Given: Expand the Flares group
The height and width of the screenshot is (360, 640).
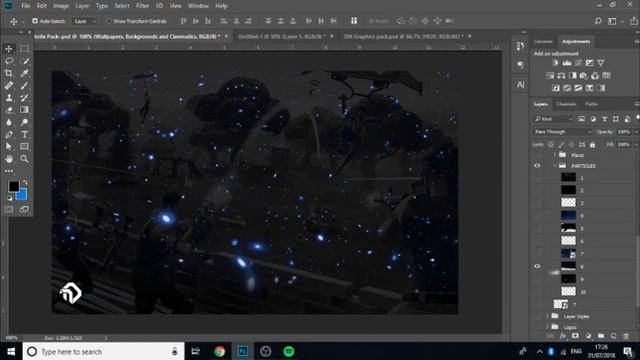Looking at the screenshot, I should tap(555, 155).
